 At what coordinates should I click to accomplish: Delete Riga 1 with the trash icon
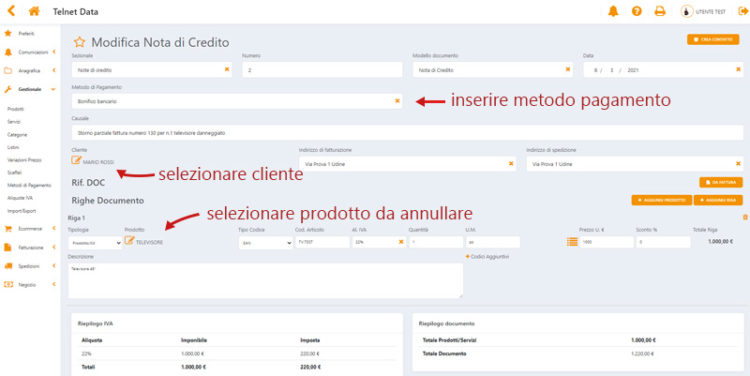click(745, 218)
